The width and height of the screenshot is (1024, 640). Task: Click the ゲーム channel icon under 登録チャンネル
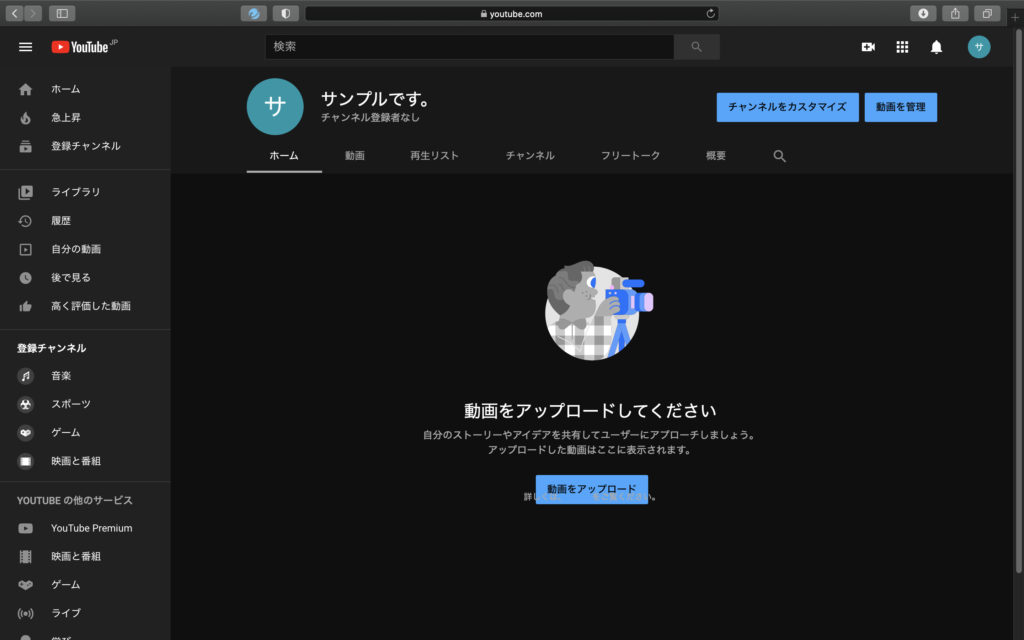tap(25, 433)
